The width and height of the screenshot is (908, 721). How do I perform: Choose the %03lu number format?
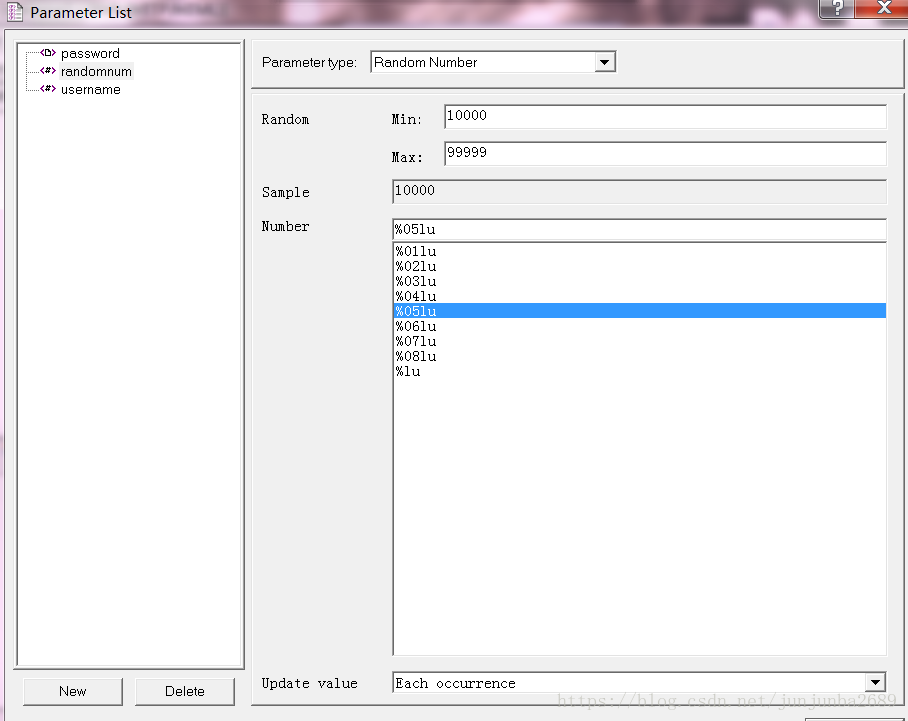(639, 281)
